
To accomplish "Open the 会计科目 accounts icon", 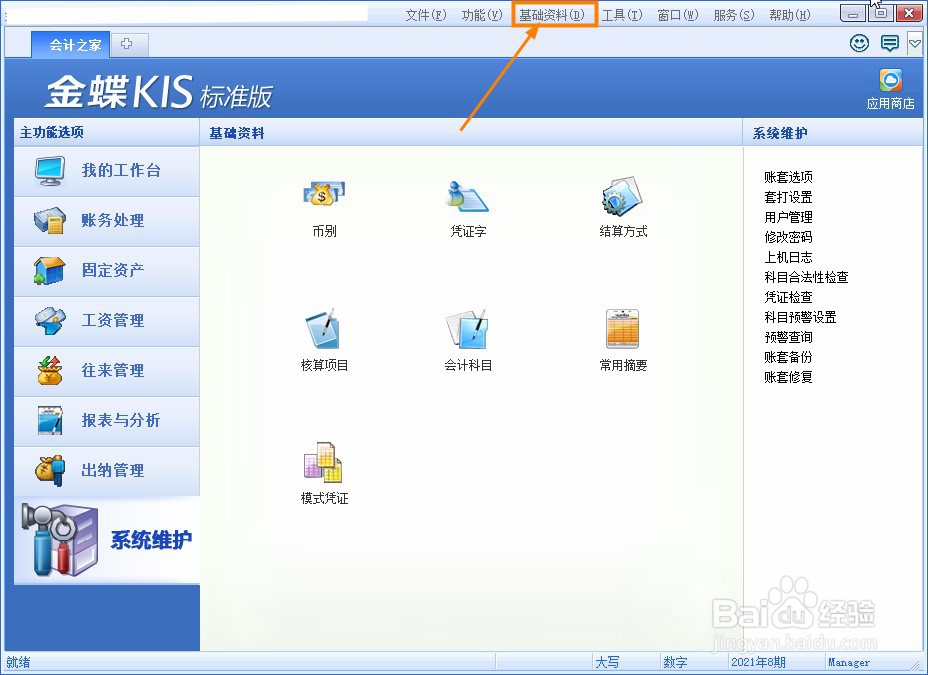I will [x=468, y=328].
